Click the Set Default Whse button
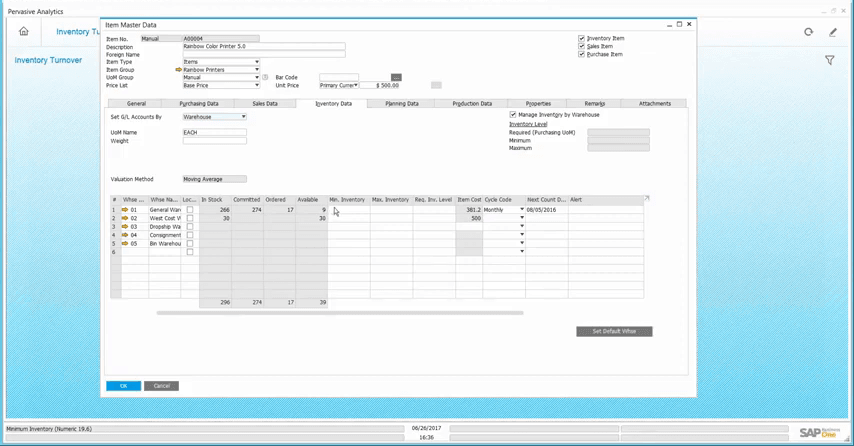The width and height of the screenshot is (854, 446). click(614, 332)
